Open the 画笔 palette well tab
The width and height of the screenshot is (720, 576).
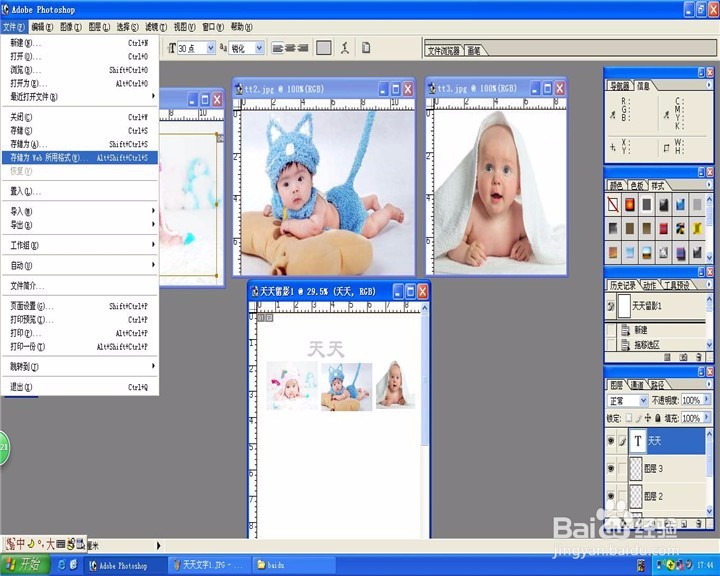point(473,51)
